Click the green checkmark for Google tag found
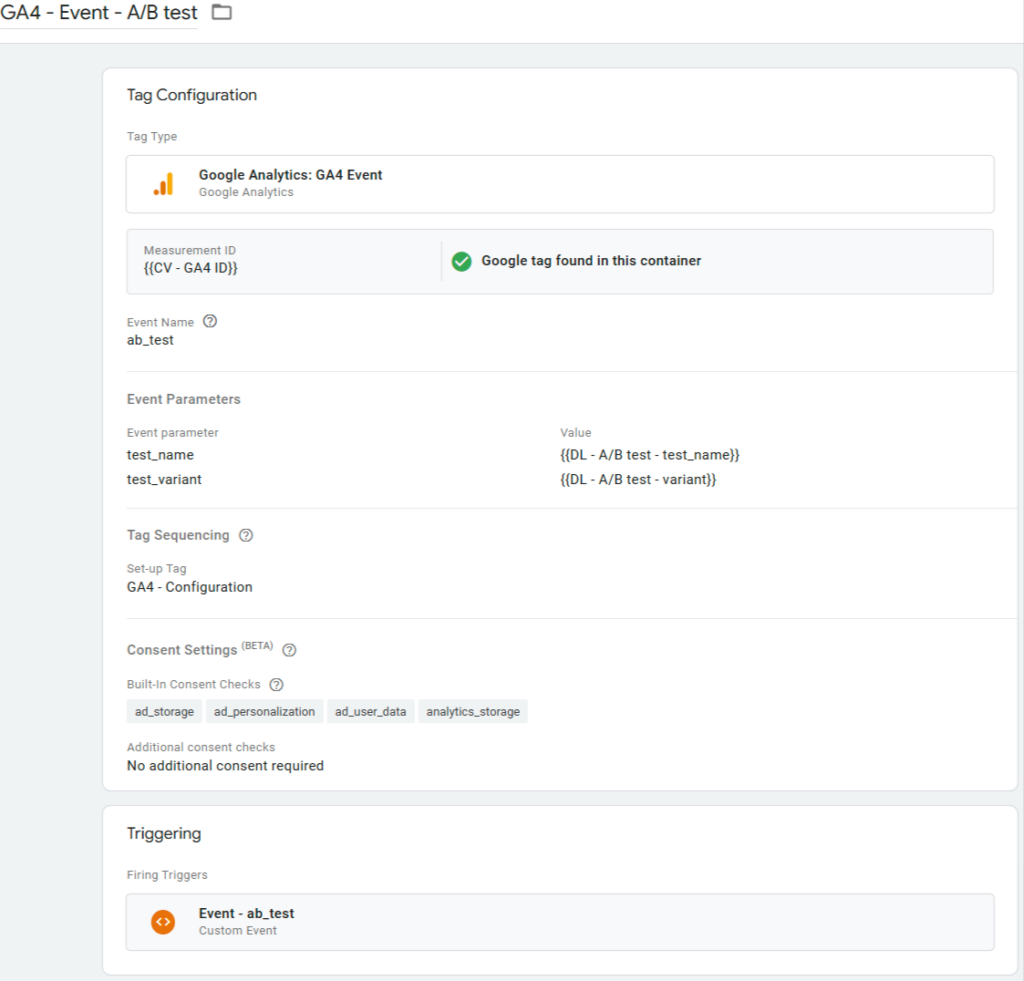Viewport: 1024px width, 981px height. click(x=462, y=261)
